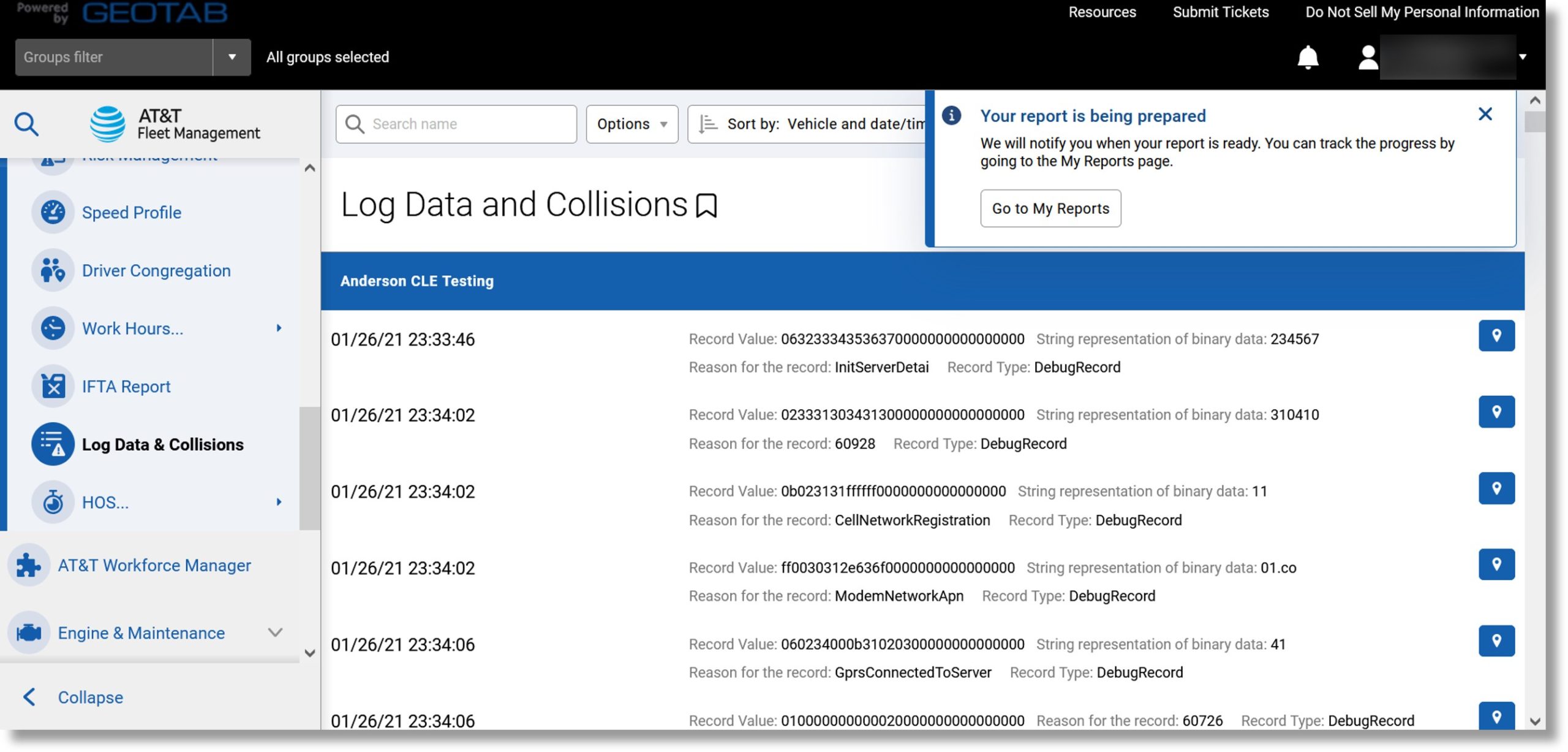The height and width of the screenshot is (752, 1568).
Task: Click the main page scrollbar thumb
Action: coord(1534,121)
